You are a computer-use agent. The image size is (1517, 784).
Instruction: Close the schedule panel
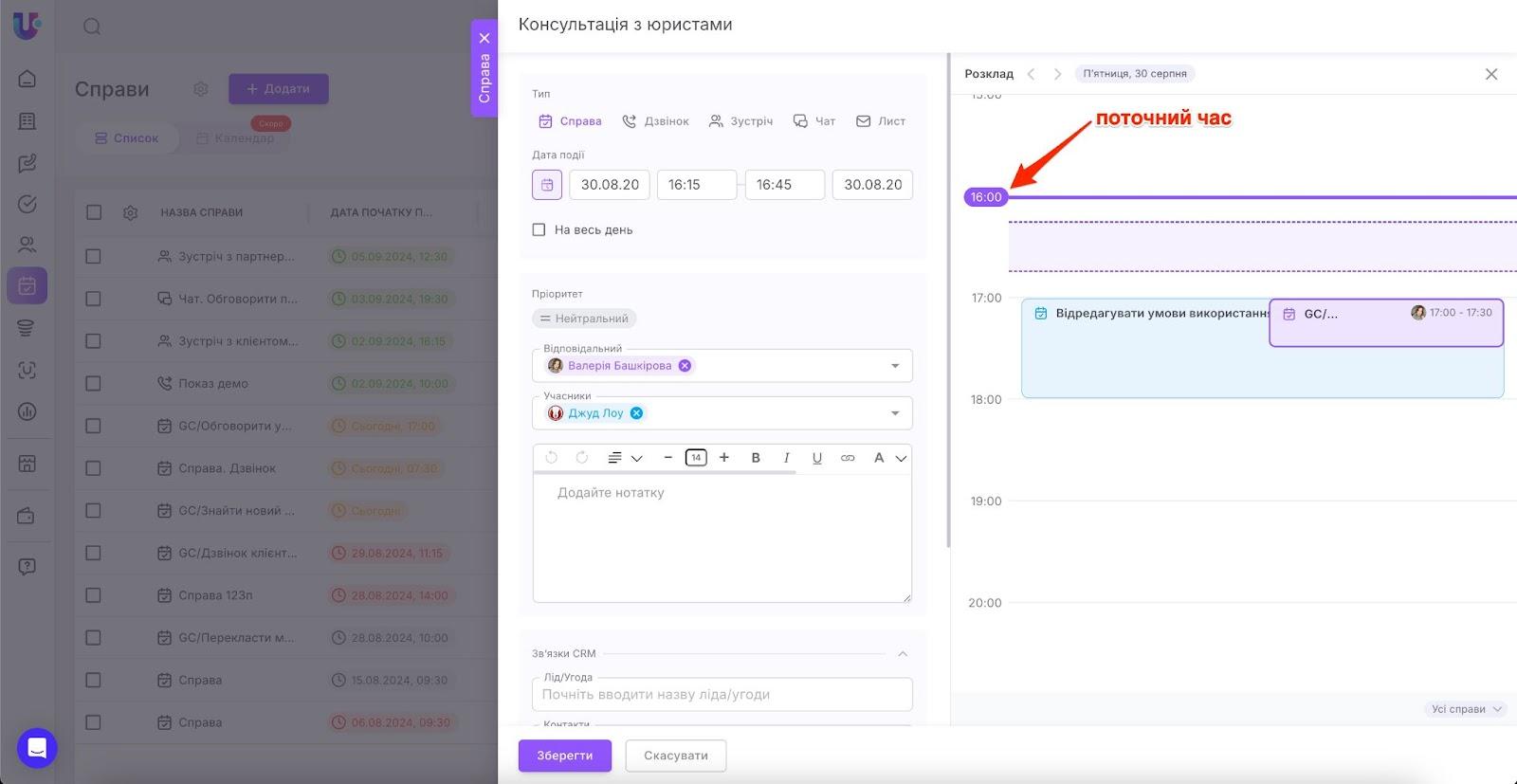1491,74
